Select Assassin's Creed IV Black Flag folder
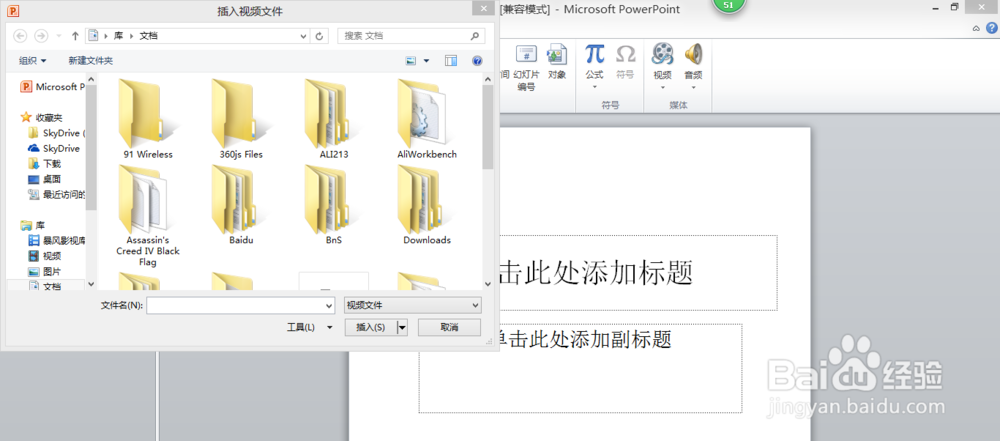 (147, 216)
